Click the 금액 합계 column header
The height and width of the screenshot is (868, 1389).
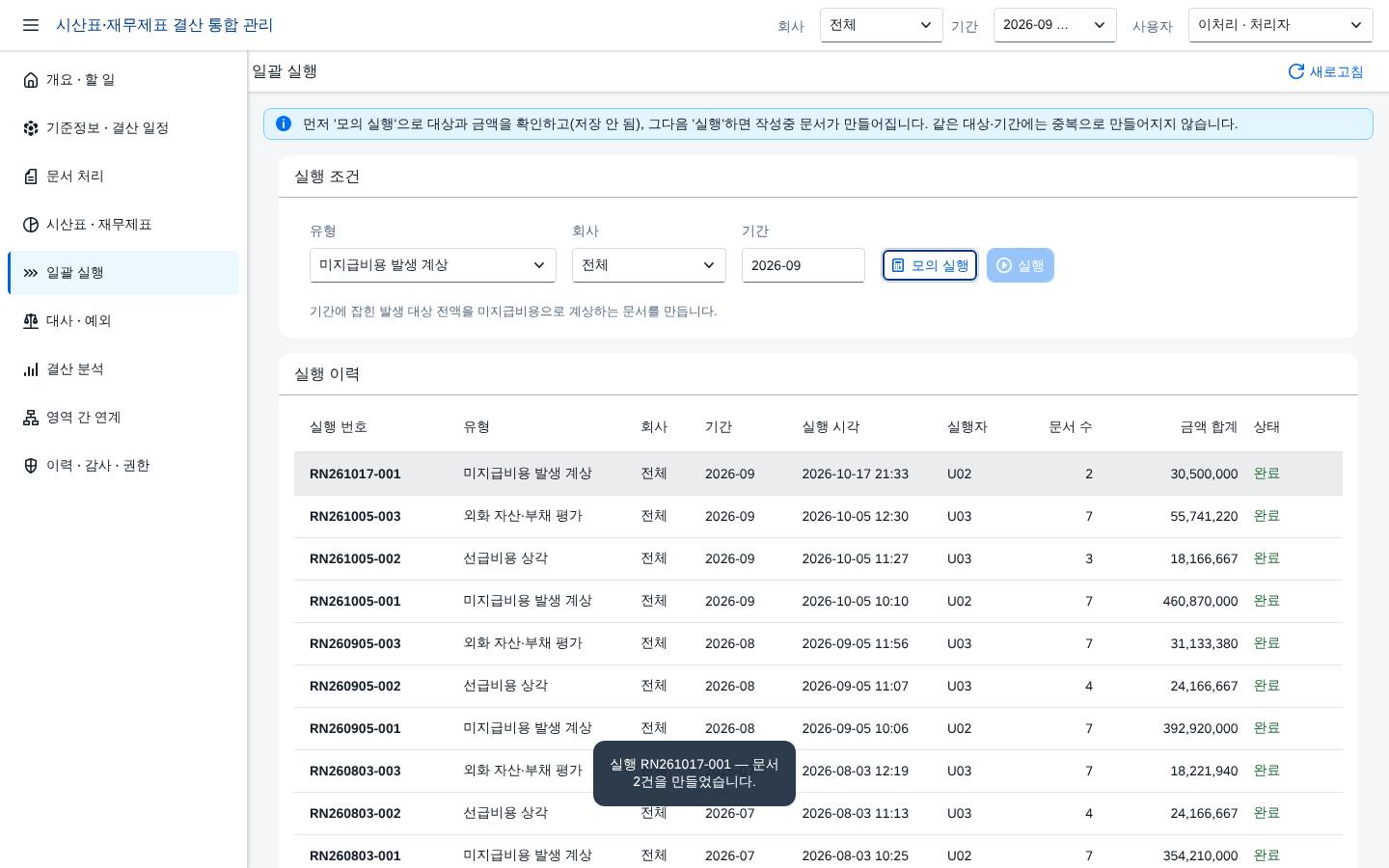[x=1209, y=427]
